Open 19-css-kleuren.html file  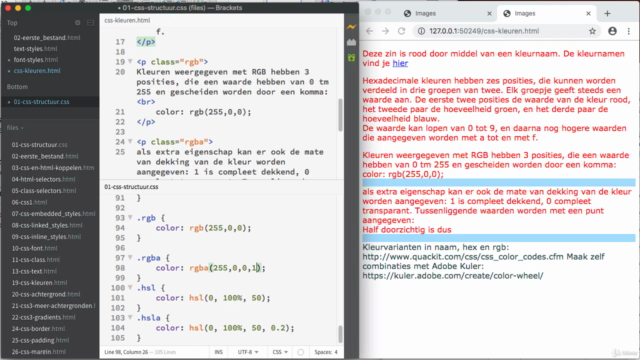[x=39, y=282]
